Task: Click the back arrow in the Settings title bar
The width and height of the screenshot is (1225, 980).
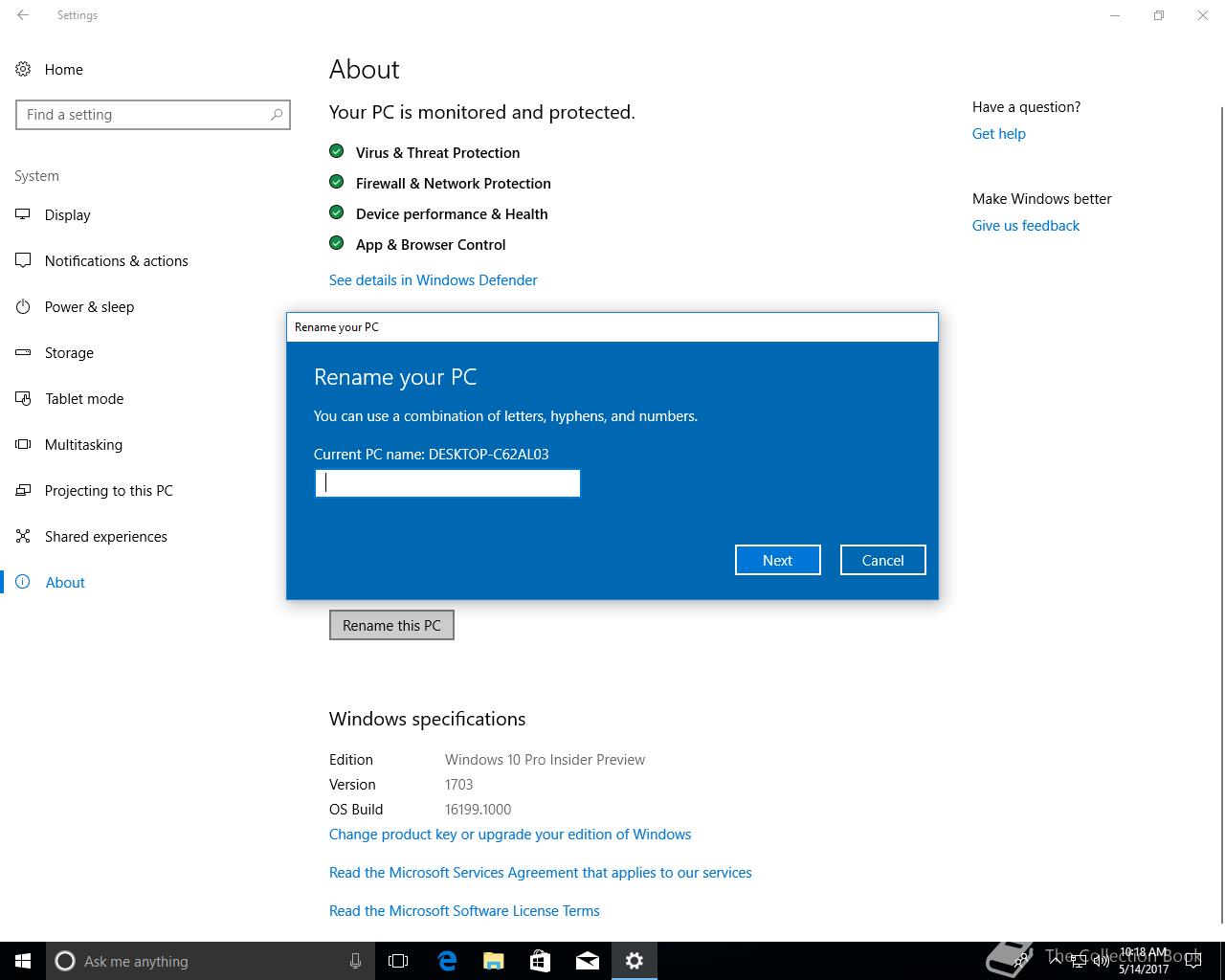Action: pos(23,15)
